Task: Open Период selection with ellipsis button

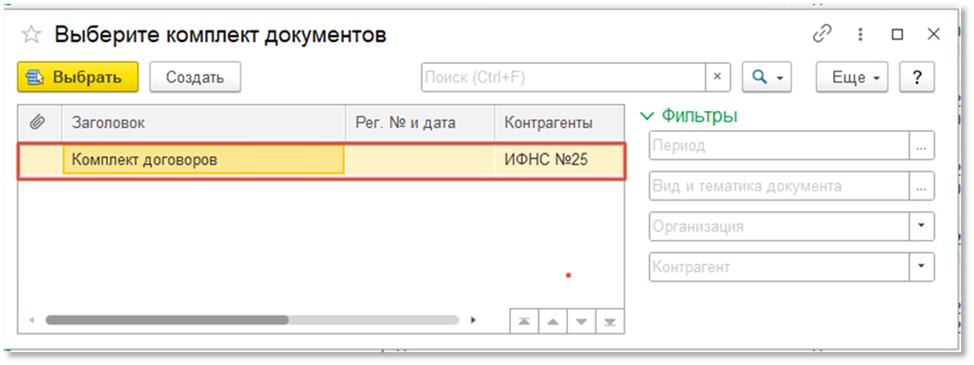Action: pyautogui.click(x=922, y=146)
